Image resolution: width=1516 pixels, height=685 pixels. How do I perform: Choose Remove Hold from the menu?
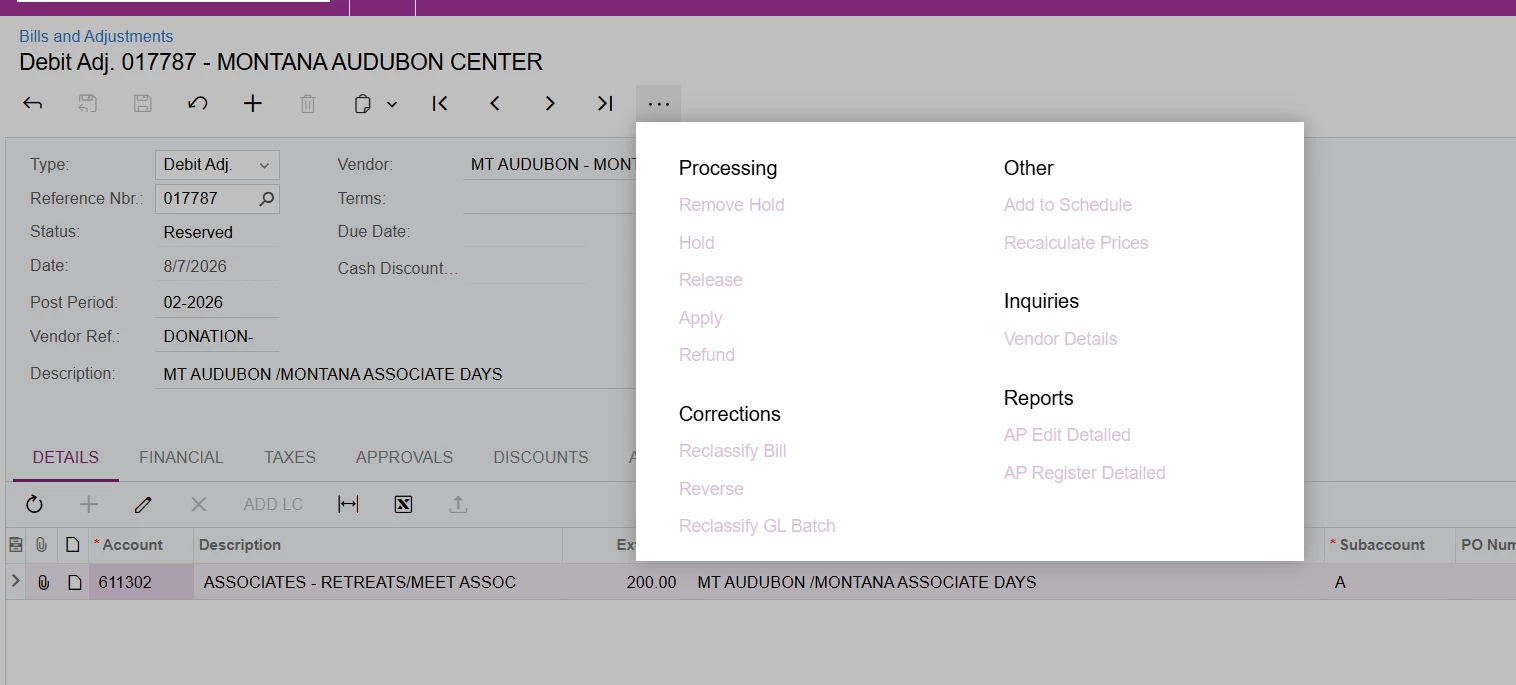click(x=731, y=205)
